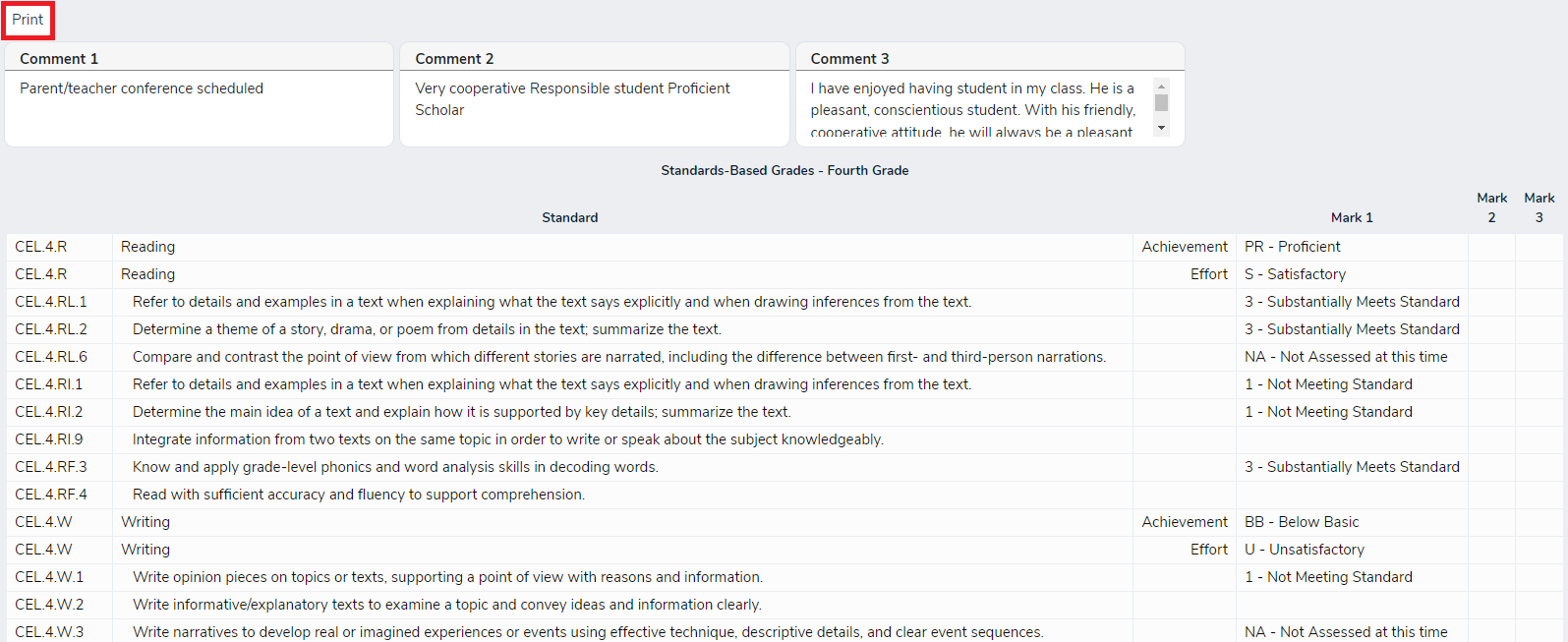Click the Print button
Image resolution: width=1568 pixels, height=642 pixels.
(28, 20)
